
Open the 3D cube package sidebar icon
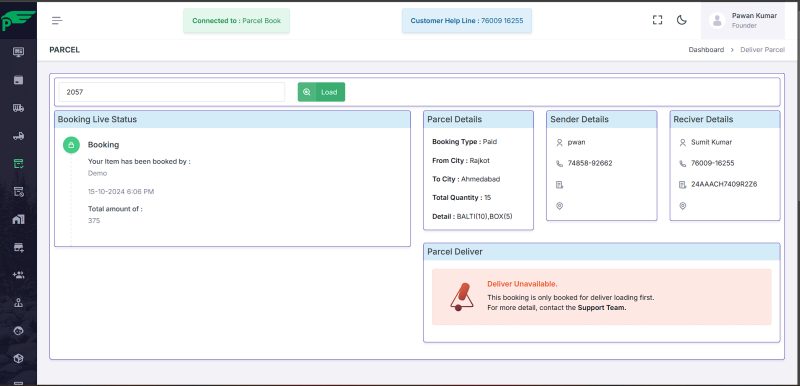(18, 358)
